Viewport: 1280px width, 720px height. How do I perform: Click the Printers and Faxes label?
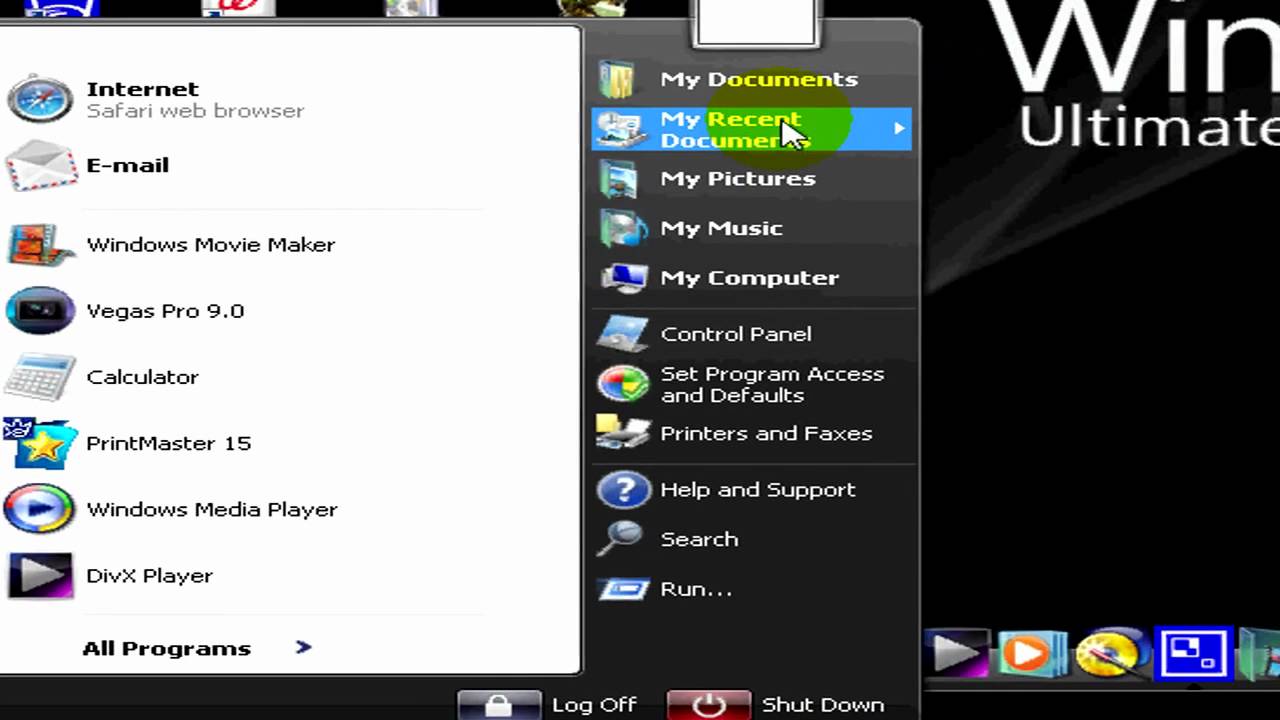[x=766, y=433]
